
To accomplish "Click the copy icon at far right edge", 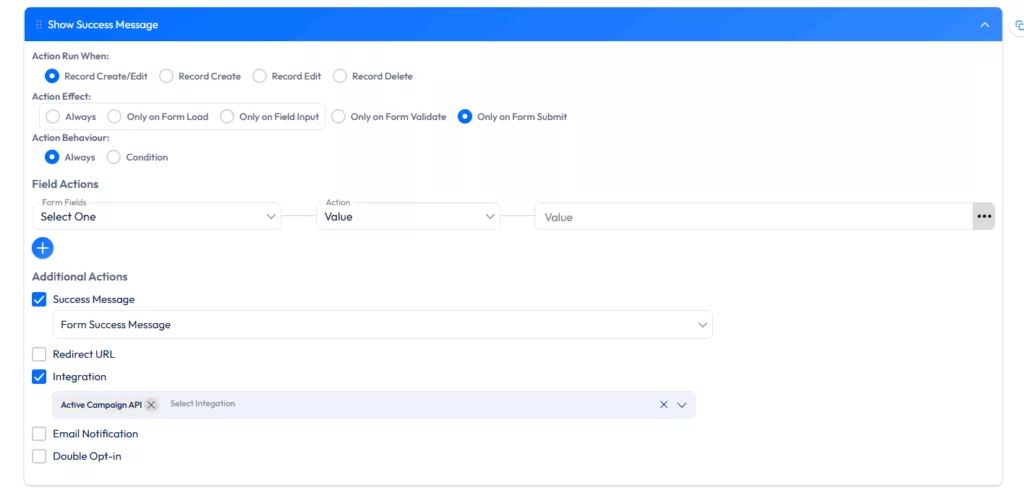I will (x=1018, y=25).
